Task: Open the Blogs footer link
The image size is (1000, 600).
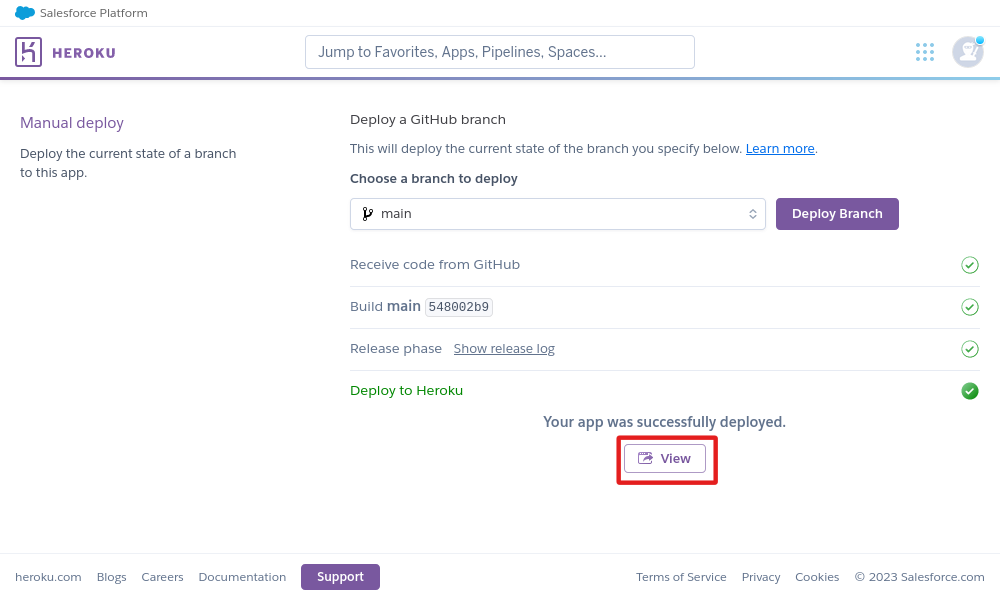Action: 112,577
